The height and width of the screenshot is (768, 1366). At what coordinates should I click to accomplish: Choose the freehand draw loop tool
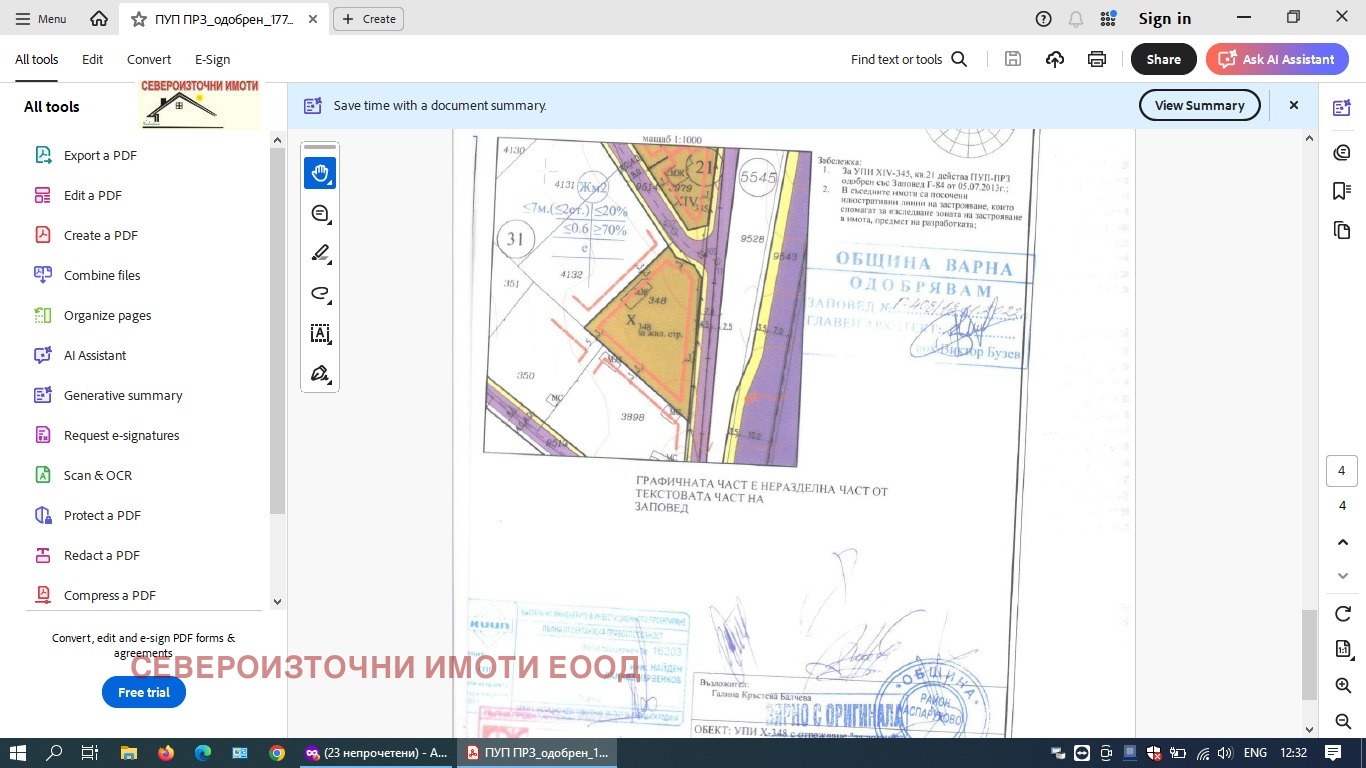point(320,293)
